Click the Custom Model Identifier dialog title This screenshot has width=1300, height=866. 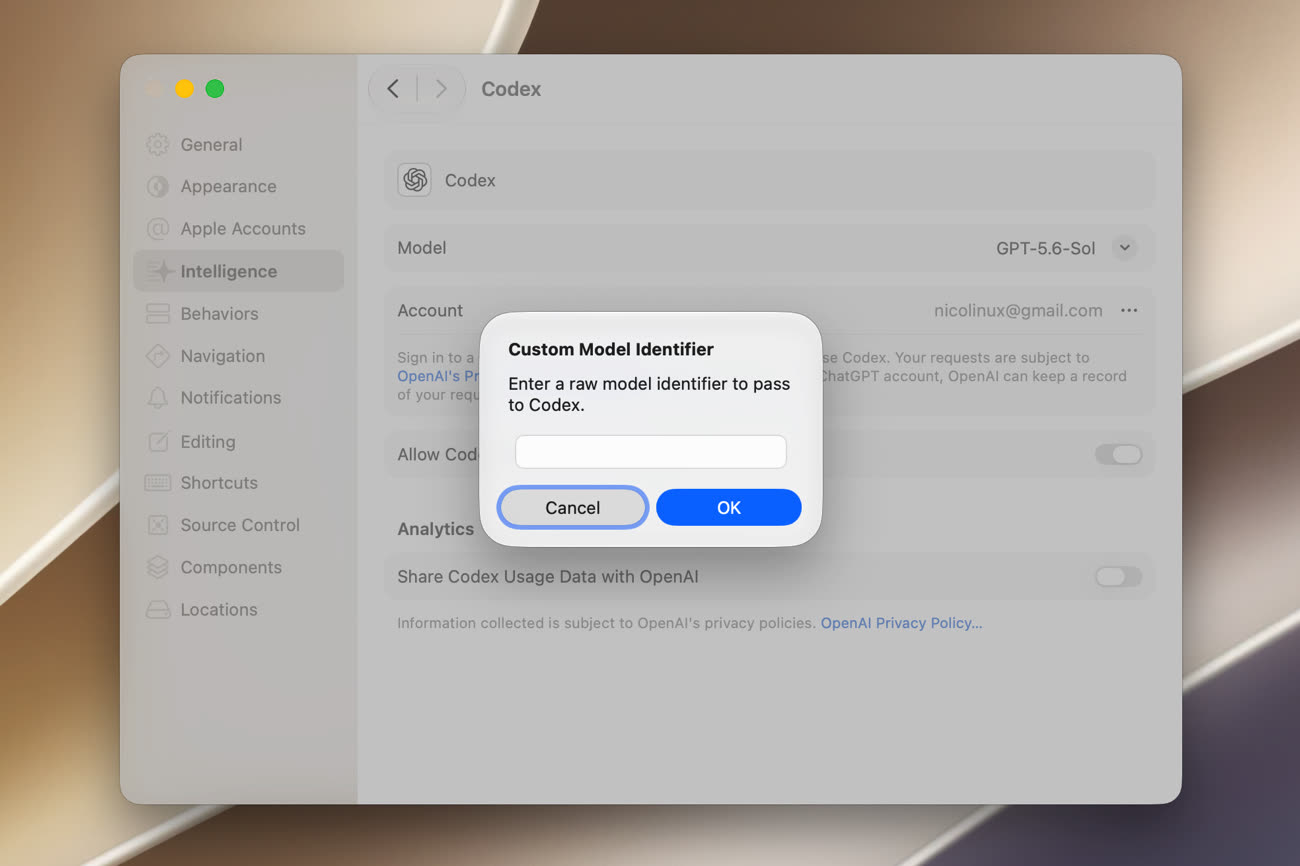click(x=611, y=349)
